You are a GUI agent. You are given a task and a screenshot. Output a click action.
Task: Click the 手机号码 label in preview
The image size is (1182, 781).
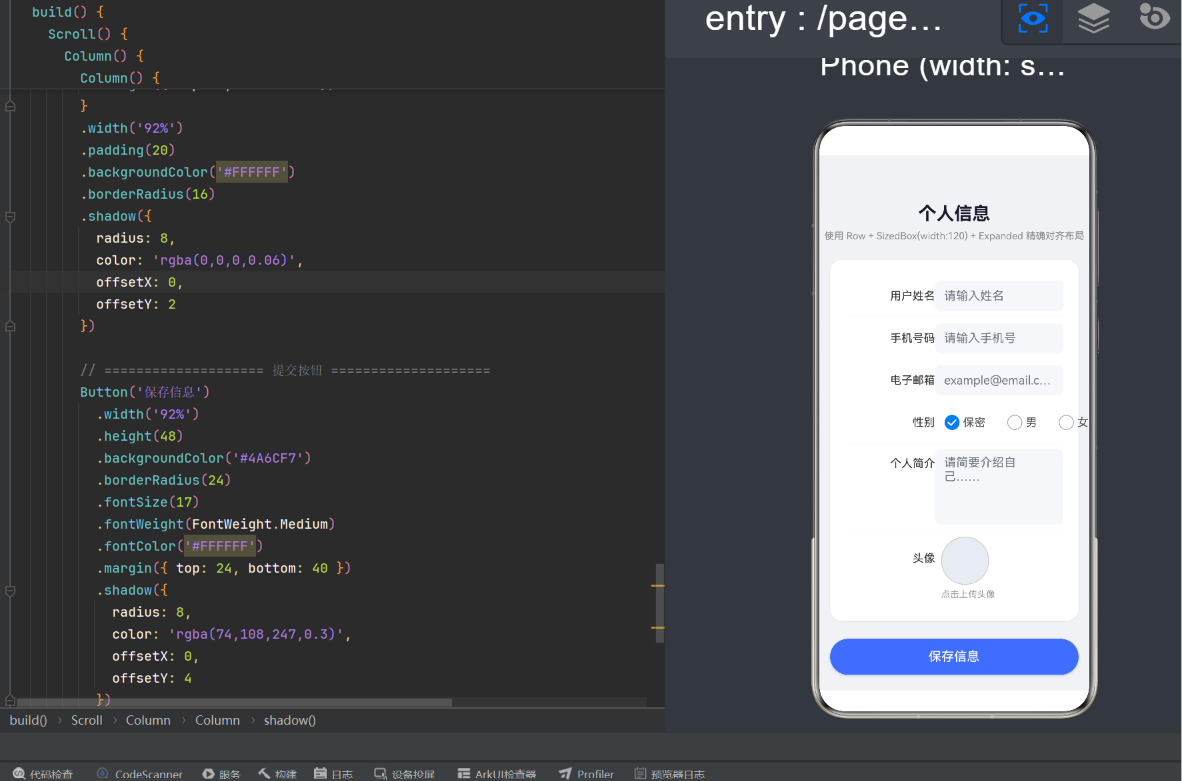click(912, 338)
